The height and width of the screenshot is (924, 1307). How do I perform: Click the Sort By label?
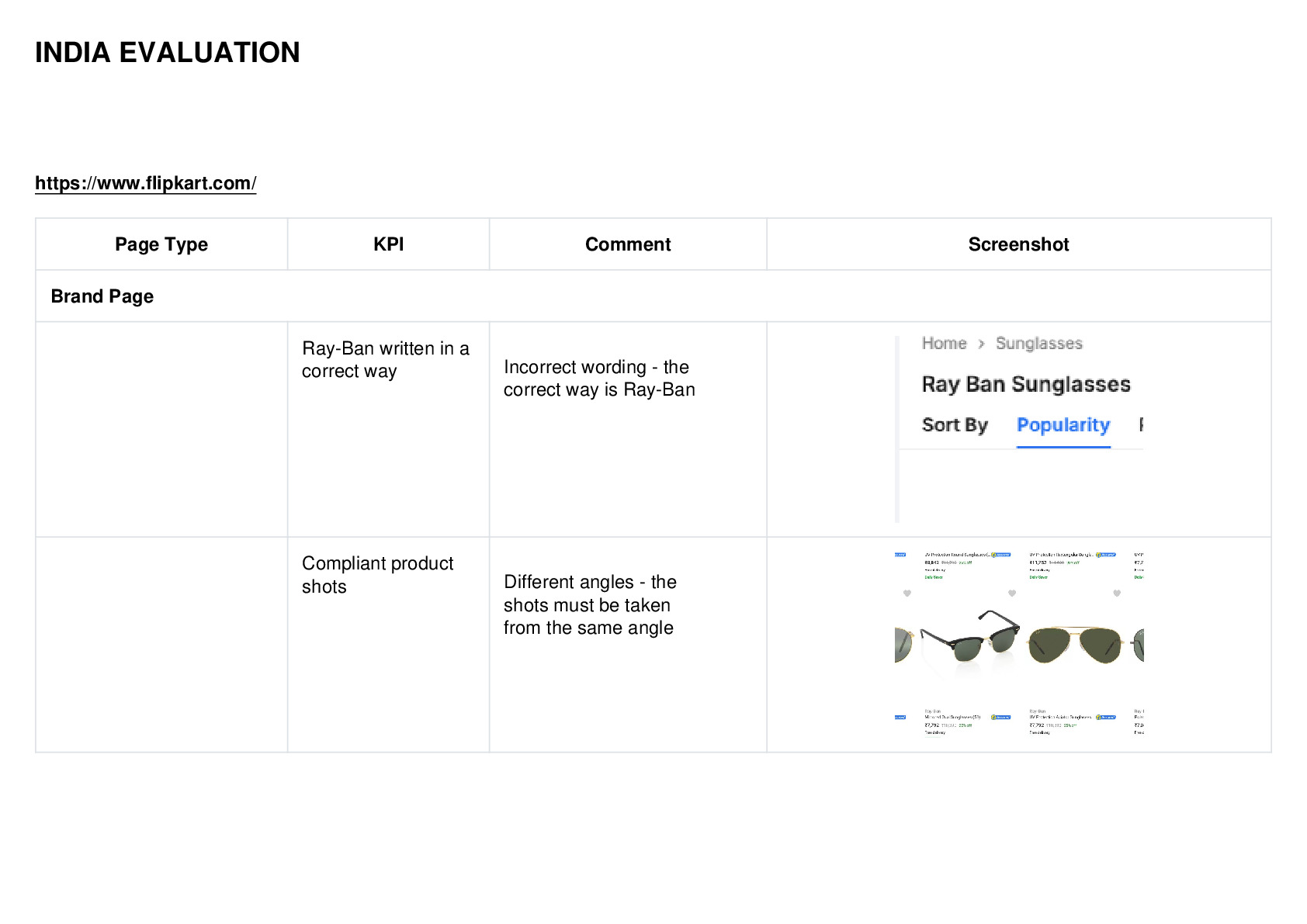[x=955, y=425]
